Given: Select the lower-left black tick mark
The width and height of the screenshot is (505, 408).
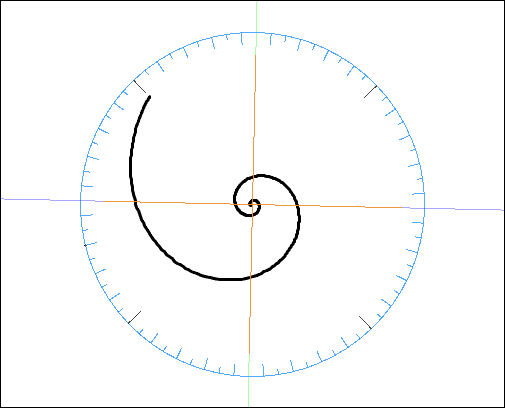Looking at the screenshot, I should click(x=134, y=317).
